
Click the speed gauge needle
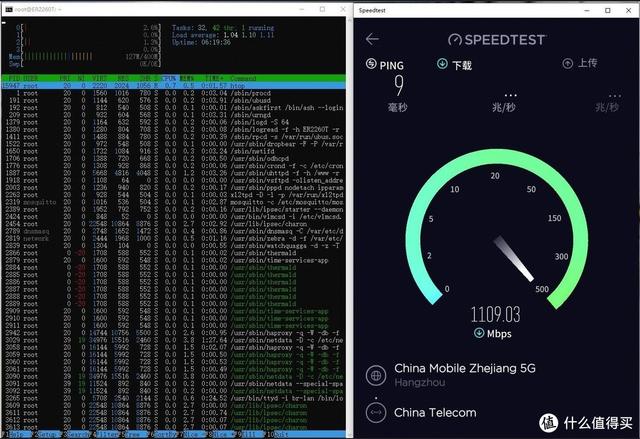click(513, 259)
